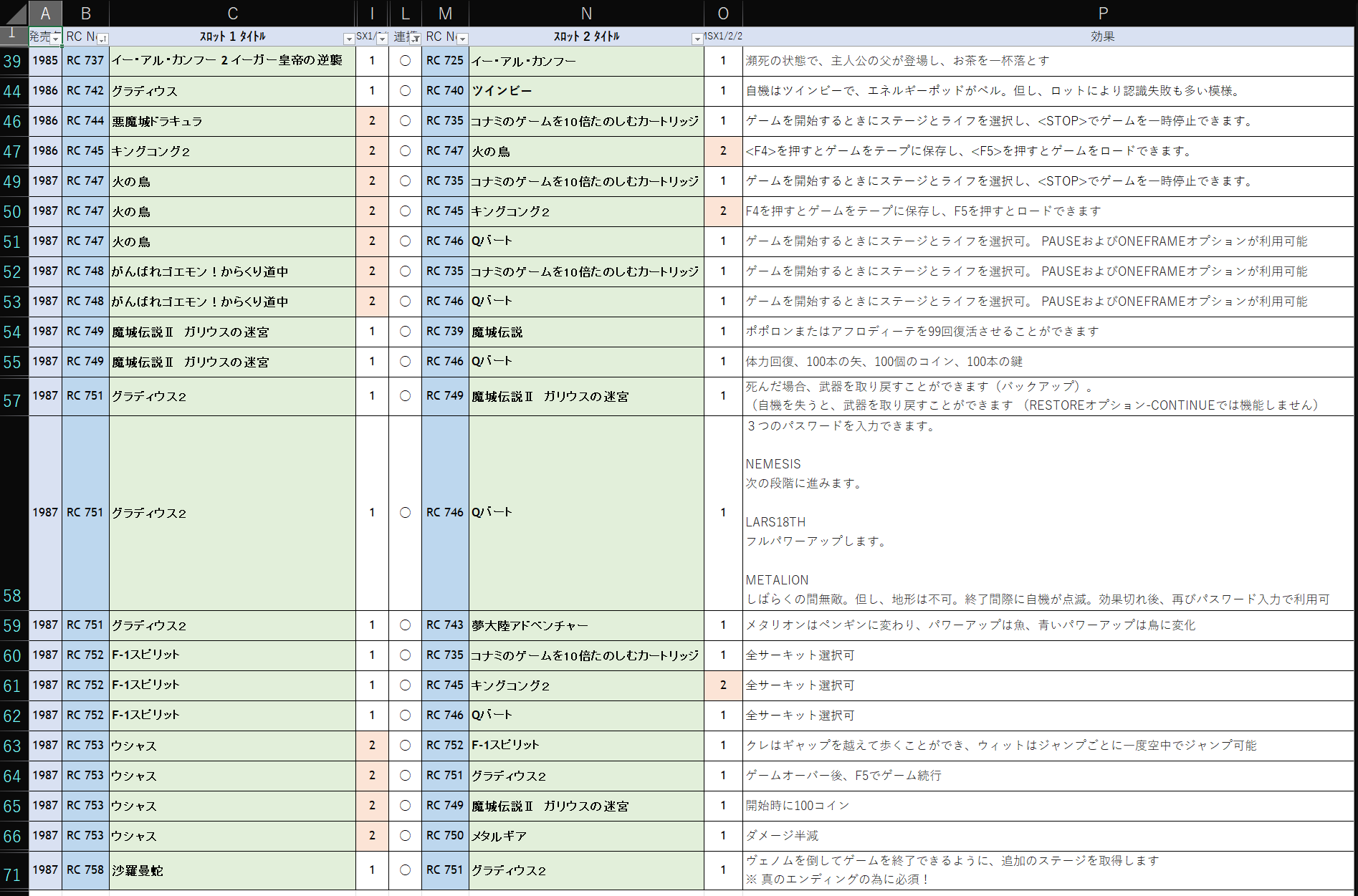
Task: Open the active 連携 filter button in column L
Action: click(x=416, y=38)
